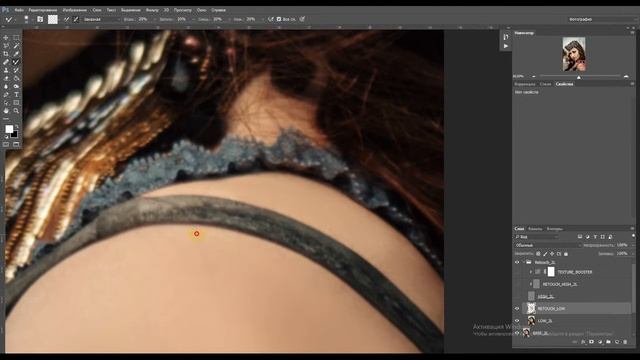Toggle the layer filtering switch

point(633,236)
